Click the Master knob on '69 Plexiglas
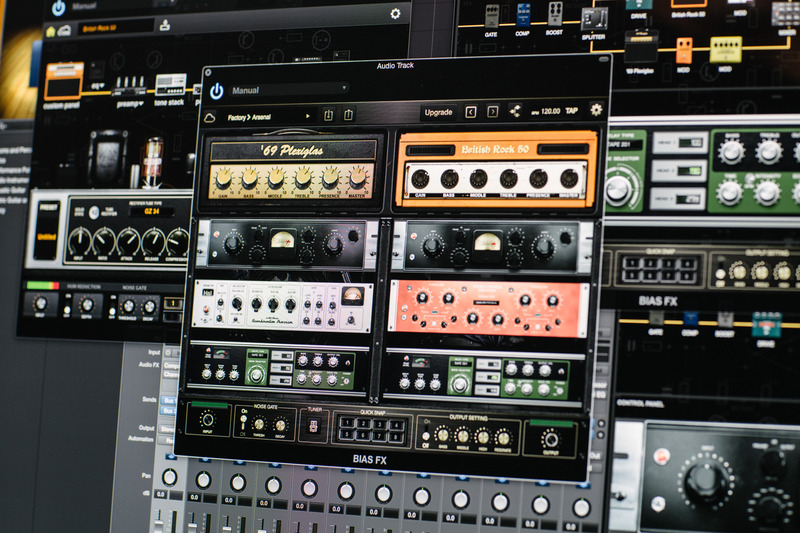The image size is (800, 533). click(x=358, y=179)
